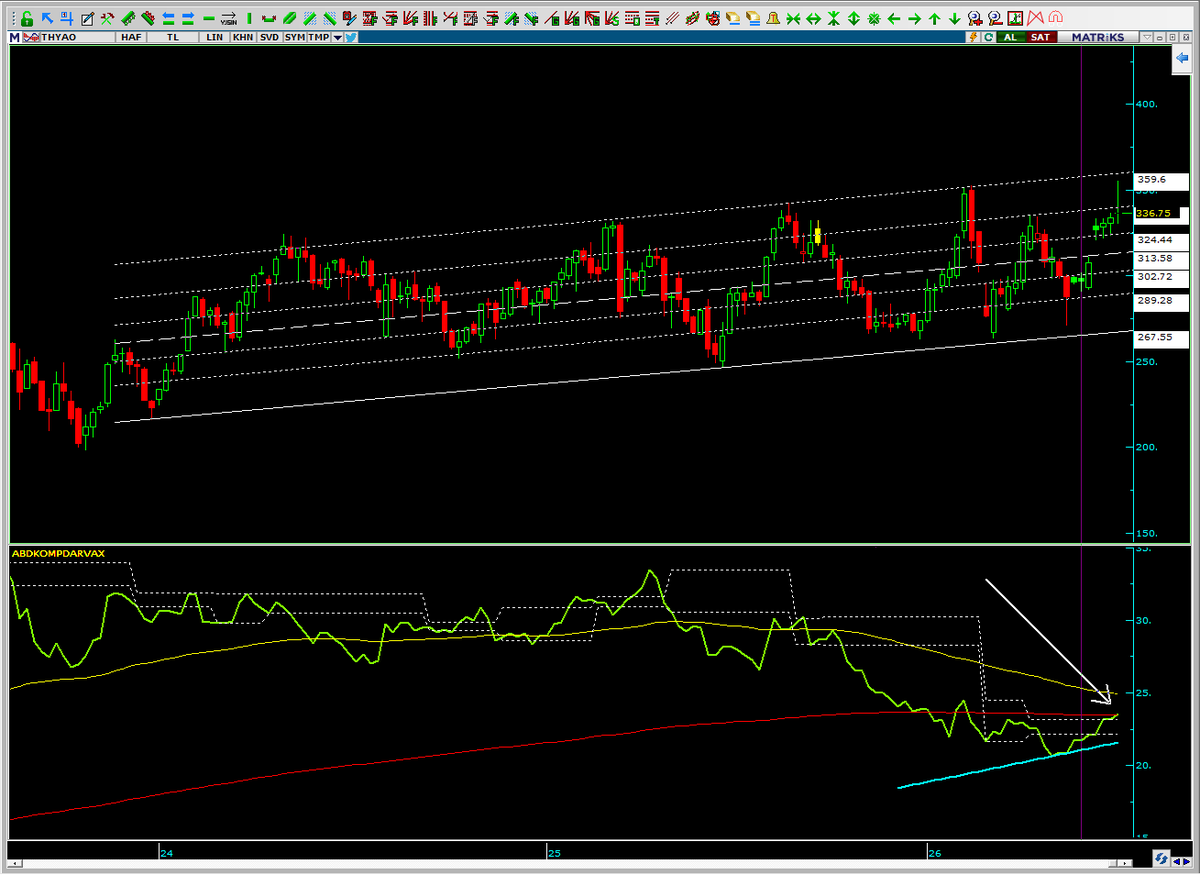Screen dimensions: 1200x875
Task: Click the green AL buy button
Action: point(1010,37)
